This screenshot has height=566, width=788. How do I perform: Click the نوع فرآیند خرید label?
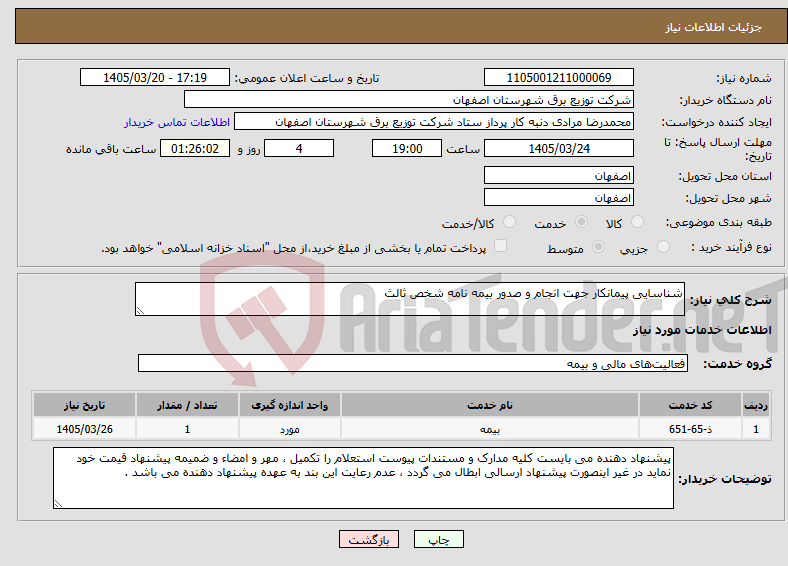click(731, 247)
